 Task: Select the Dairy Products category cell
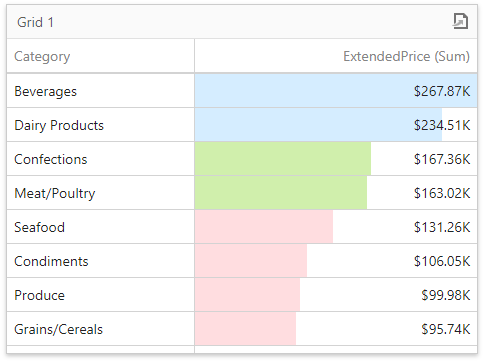(x=100, y=125)
